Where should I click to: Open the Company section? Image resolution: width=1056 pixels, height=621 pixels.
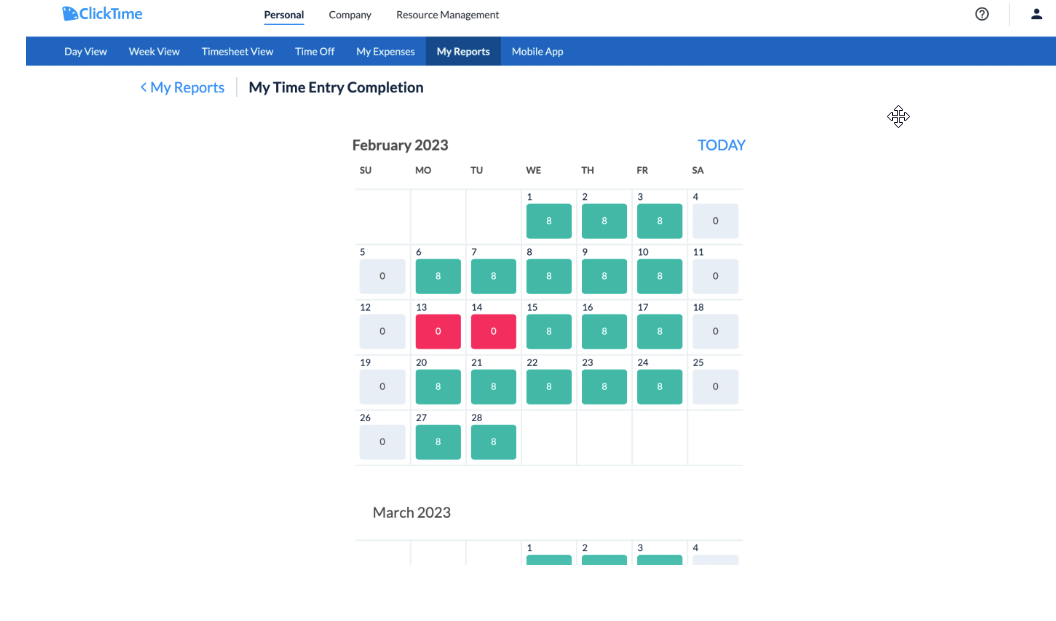click(x=349, y=15)
